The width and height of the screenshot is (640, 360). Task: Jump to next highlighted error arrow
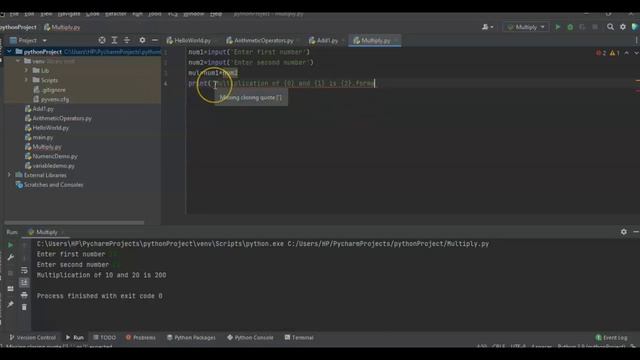(x=636, y=53)
